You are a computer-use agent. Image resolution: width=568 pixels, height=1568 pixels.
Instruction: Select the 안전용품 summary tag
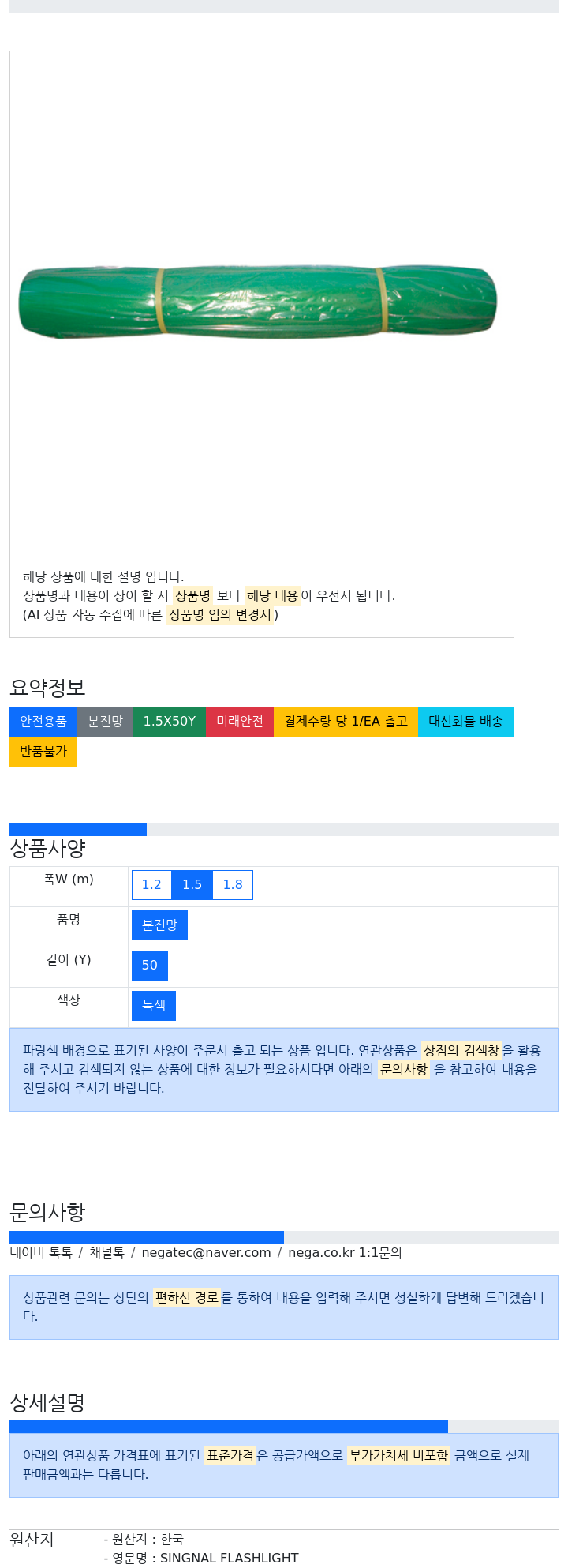click(x=43, y=722)
